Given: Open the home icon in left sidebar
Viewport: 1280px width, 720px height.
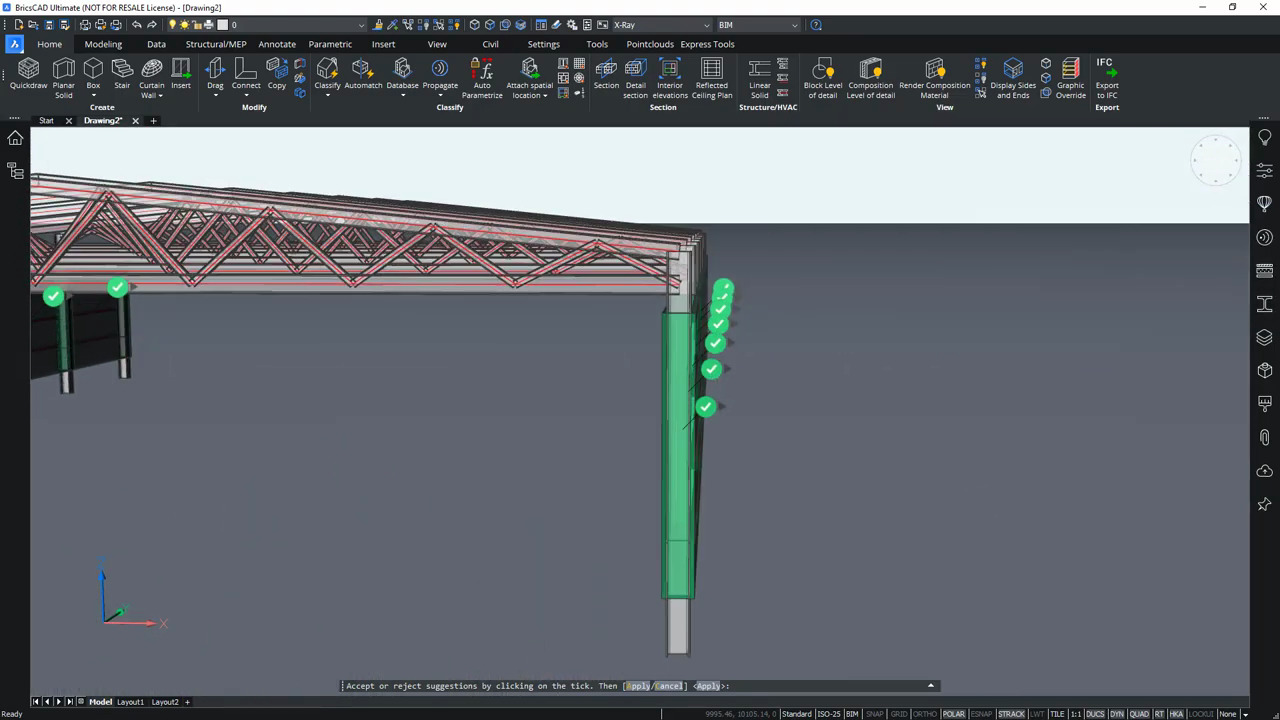Looking at the screenshot, I should pyautogui.click(x=15, y=138).
